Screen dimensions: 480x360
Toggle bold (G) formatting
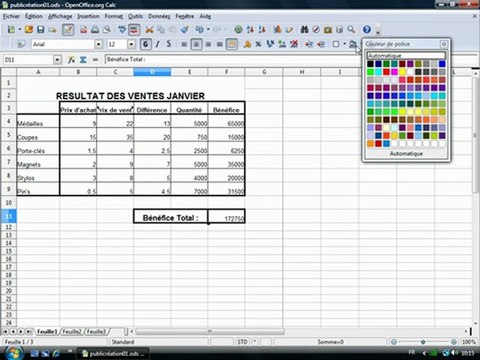tap(146, 44)
